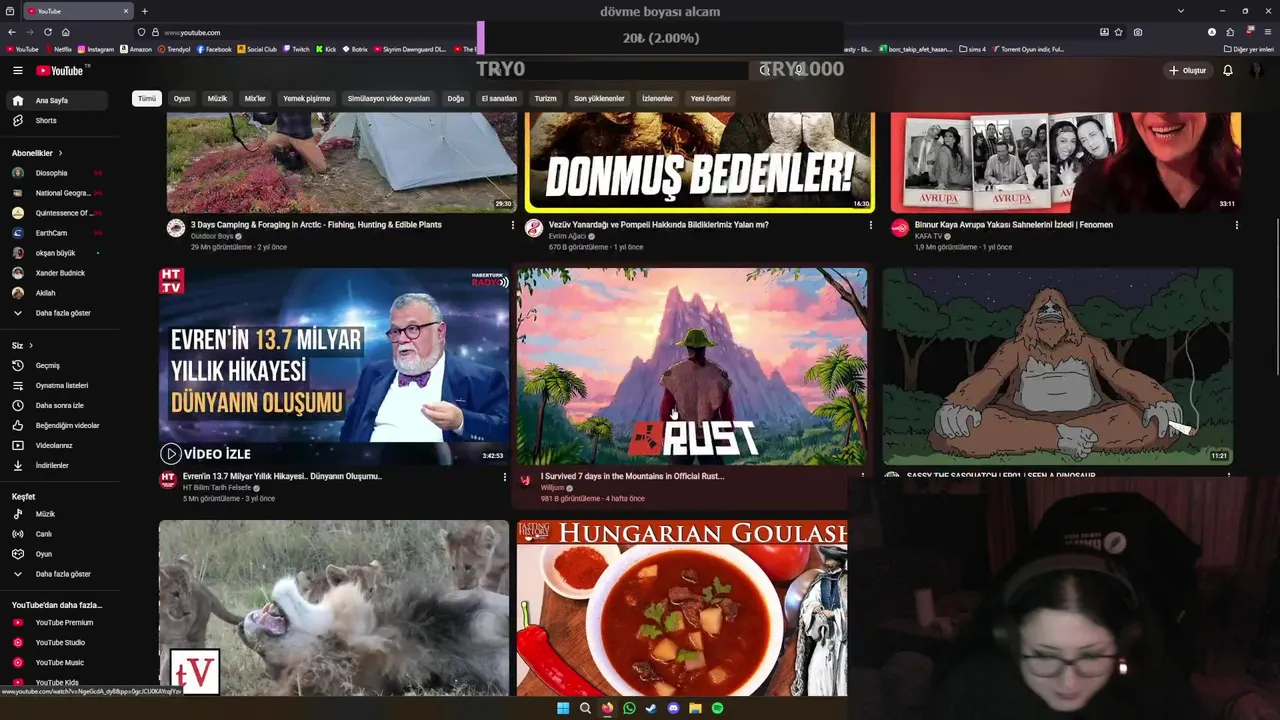The image size is (1280, 720).
Task: Open Firefox application menu
Action: [x=1268, y=32]
